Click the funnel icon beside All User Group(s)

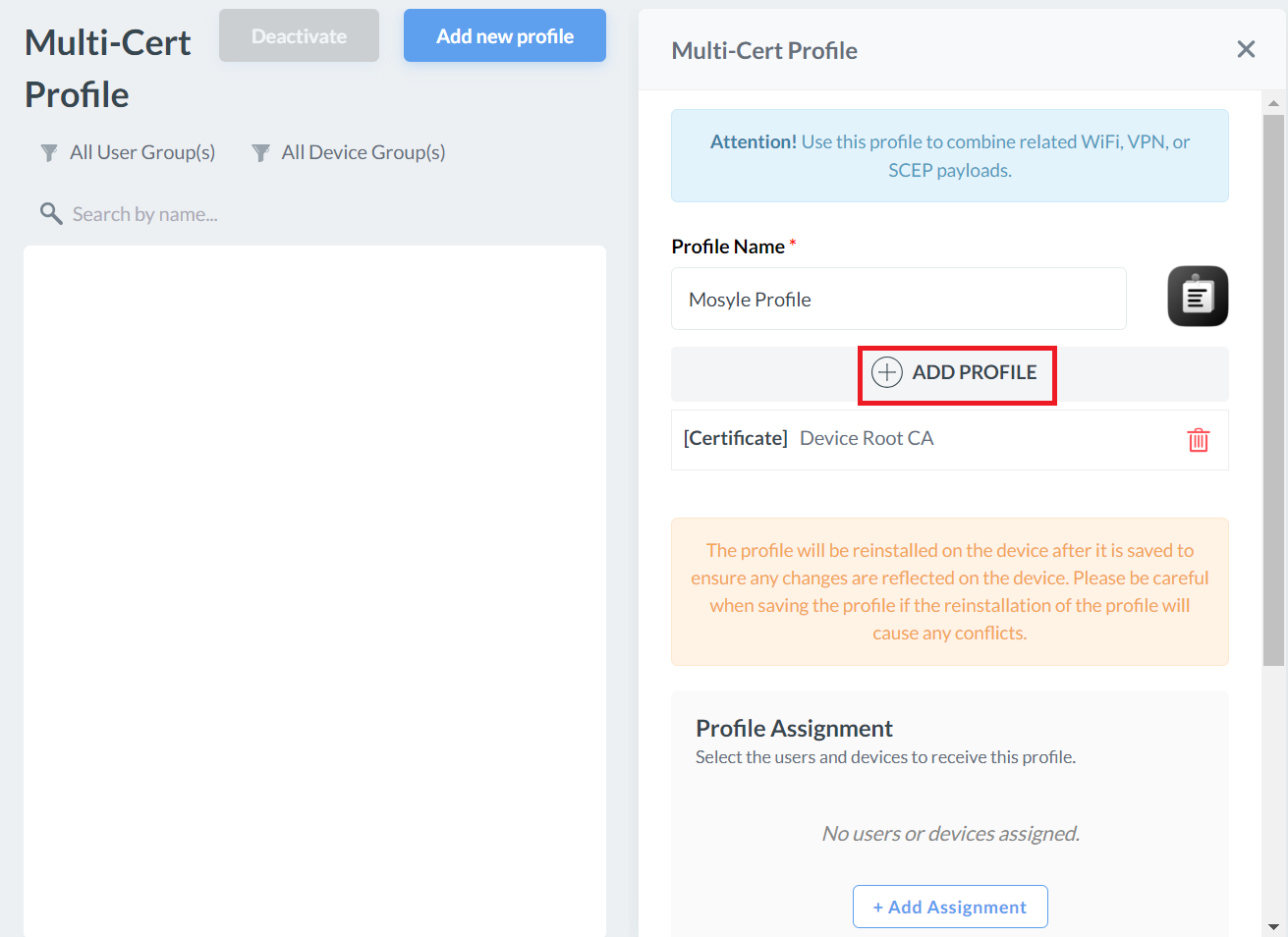48,153
